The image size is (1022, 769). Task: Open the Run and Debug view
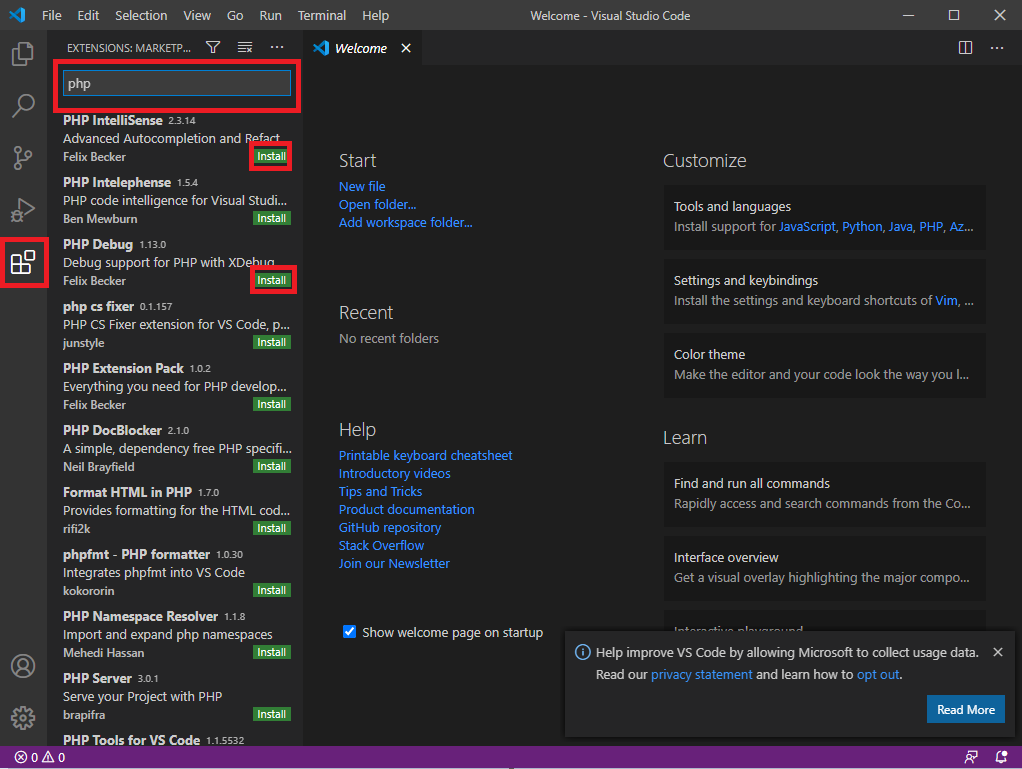click(23, 210)
